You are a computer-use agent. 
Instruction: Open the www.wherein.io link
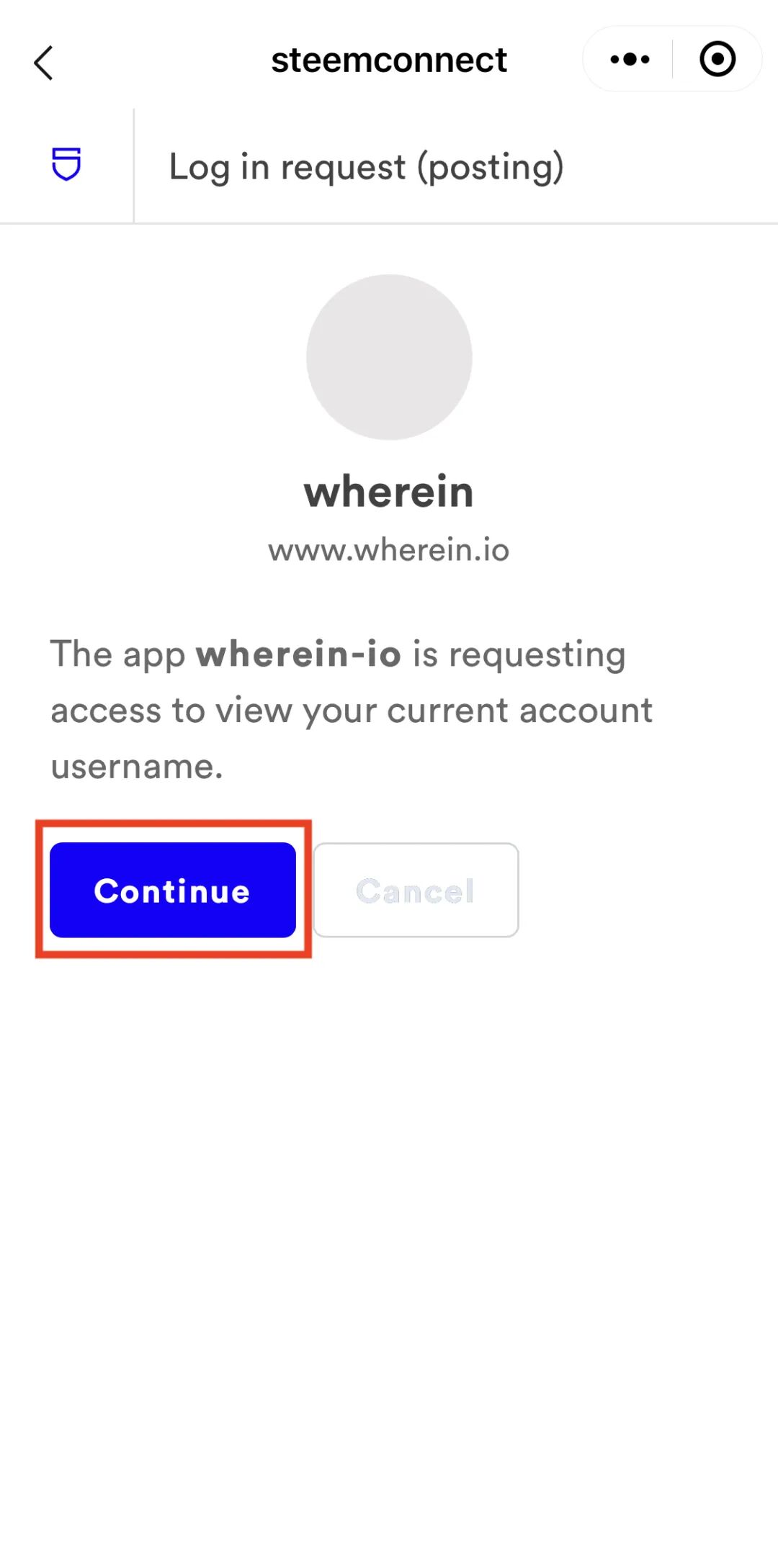tap(389, 550)
